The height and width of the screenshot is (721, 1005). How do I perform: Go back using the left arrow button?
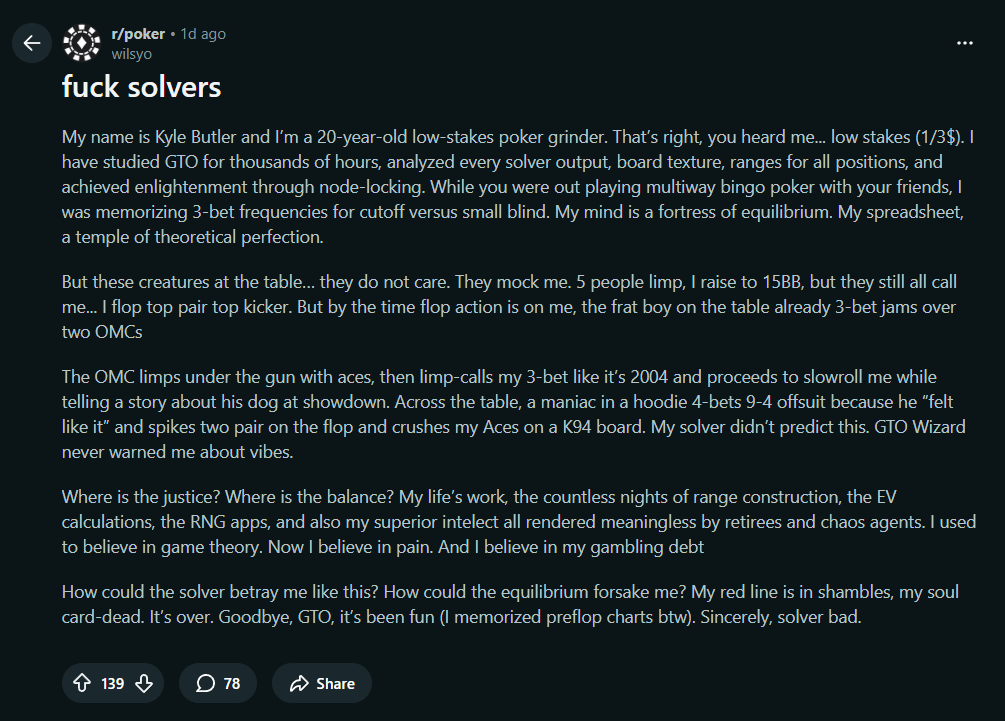point(32,43)
